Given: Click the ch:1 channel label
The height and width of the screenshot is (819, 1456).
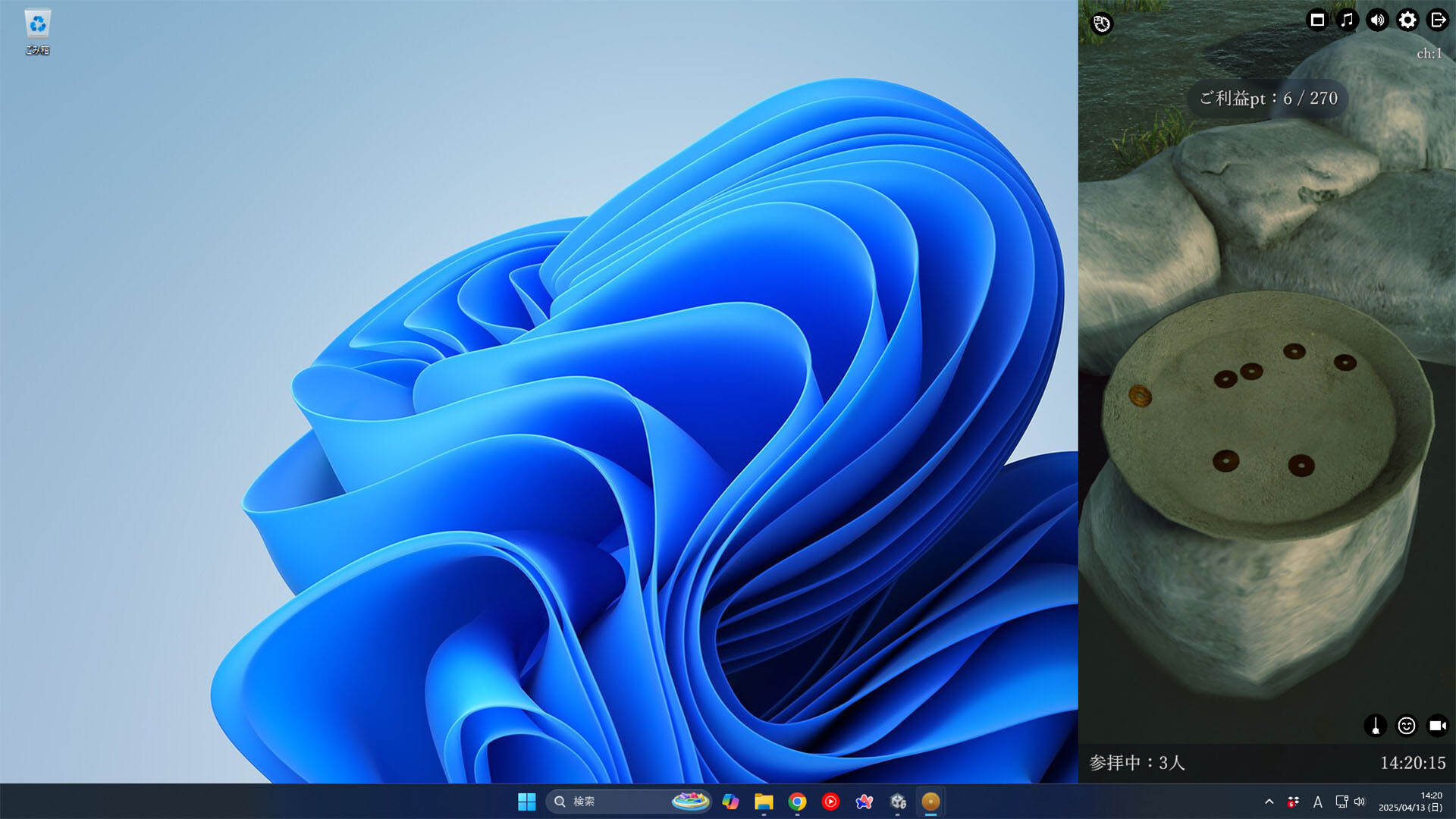Looking at the screenshot, I should pyautogui.click(x=1429, y=54).
